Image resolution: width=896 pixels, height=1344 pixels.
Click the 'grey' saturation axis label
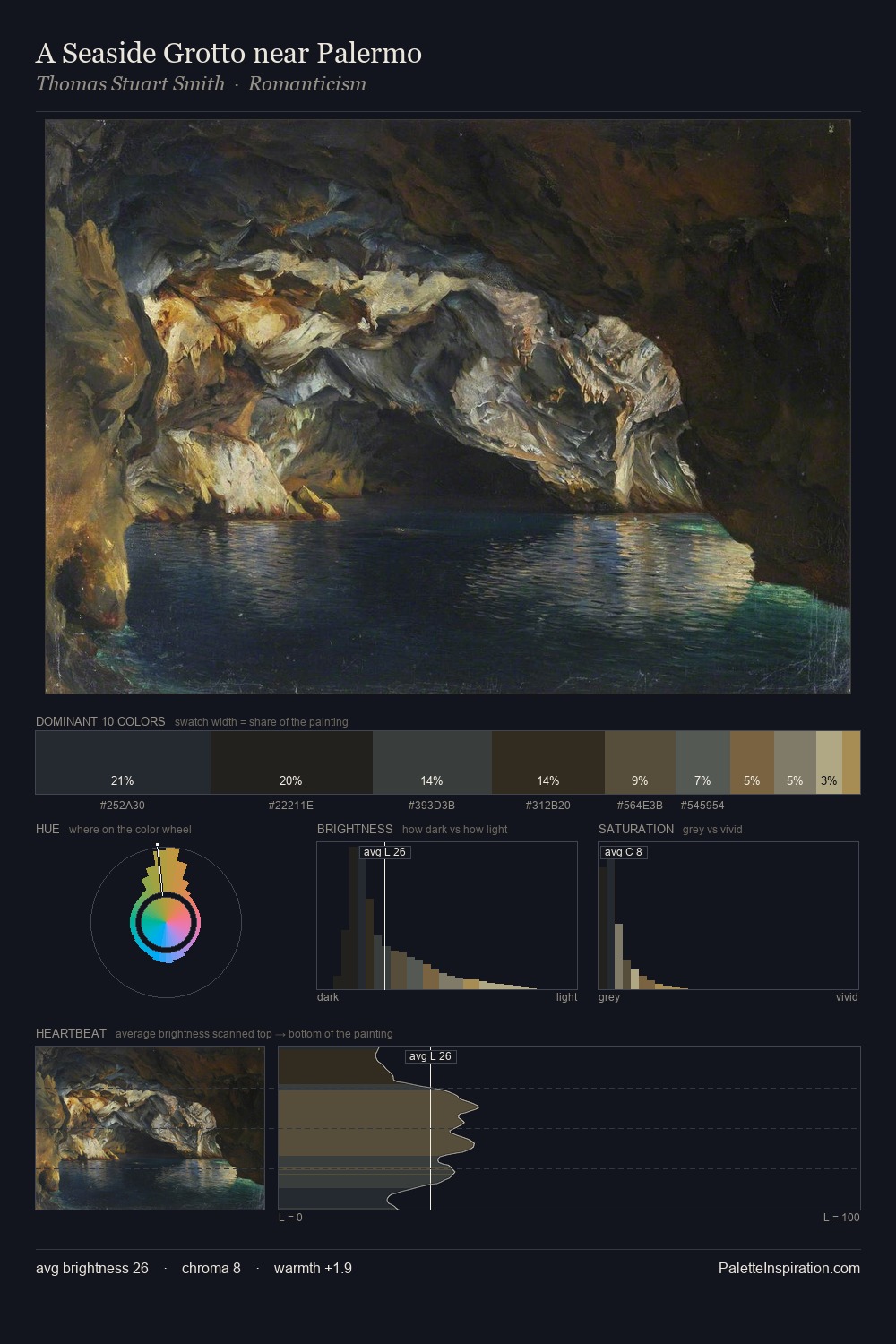609,997
